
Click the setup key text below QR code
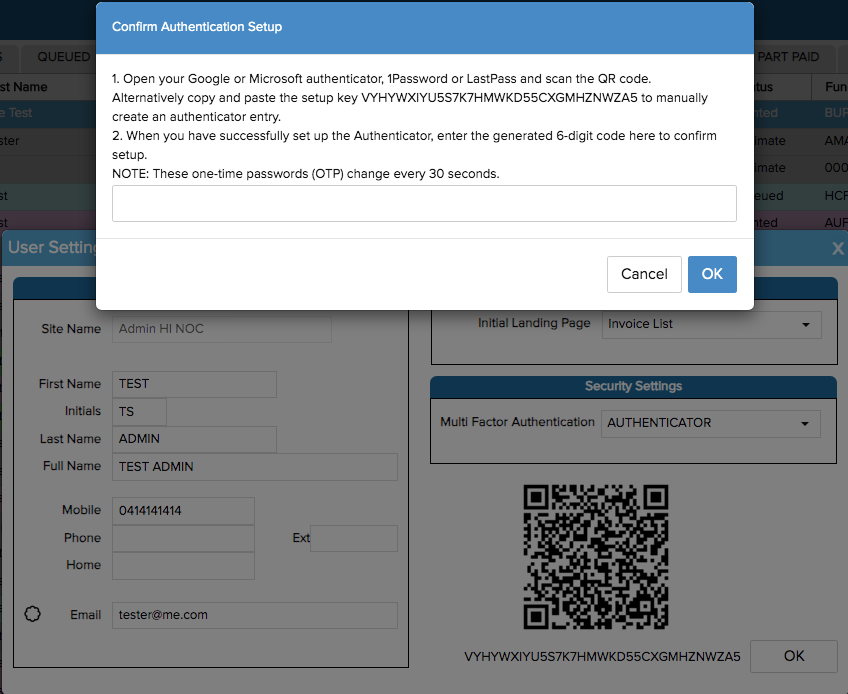coord(602,657)
